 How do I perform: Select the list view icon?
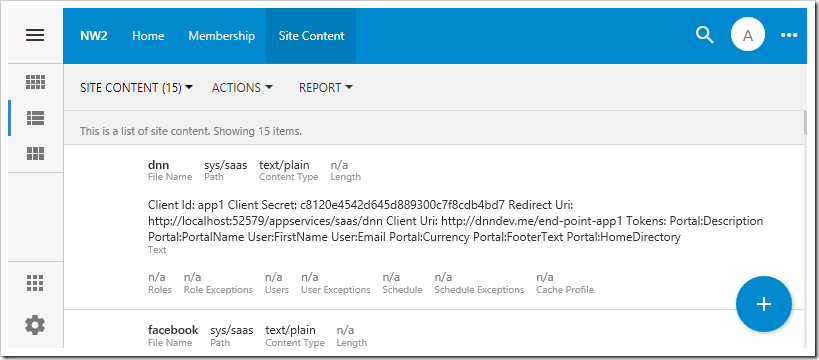[x=36, y=119]
